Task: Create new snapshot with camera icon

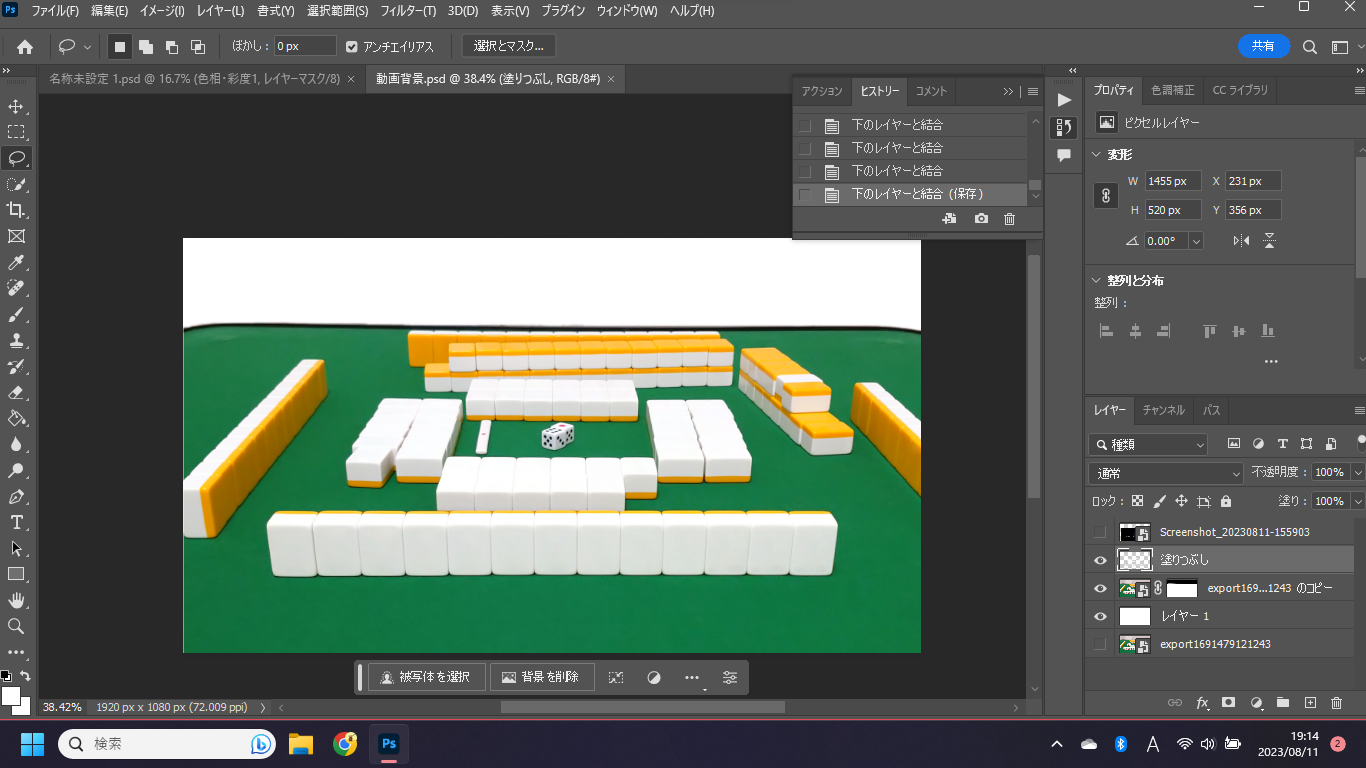Action: pyautogui.click(x=981, y=219)
